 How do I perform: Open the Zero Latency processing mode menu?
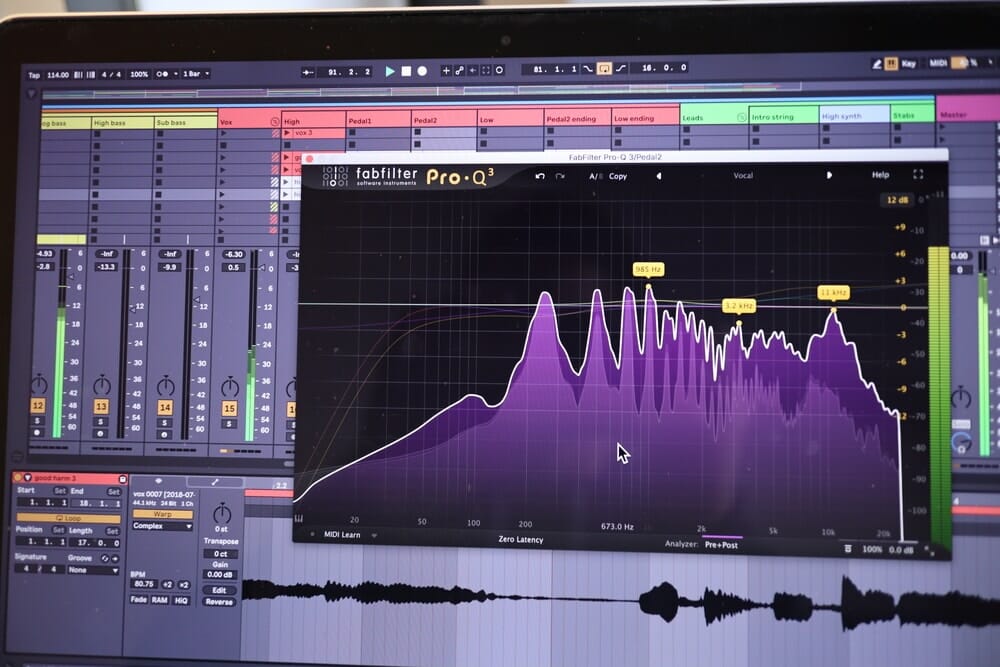coord(521,540)
